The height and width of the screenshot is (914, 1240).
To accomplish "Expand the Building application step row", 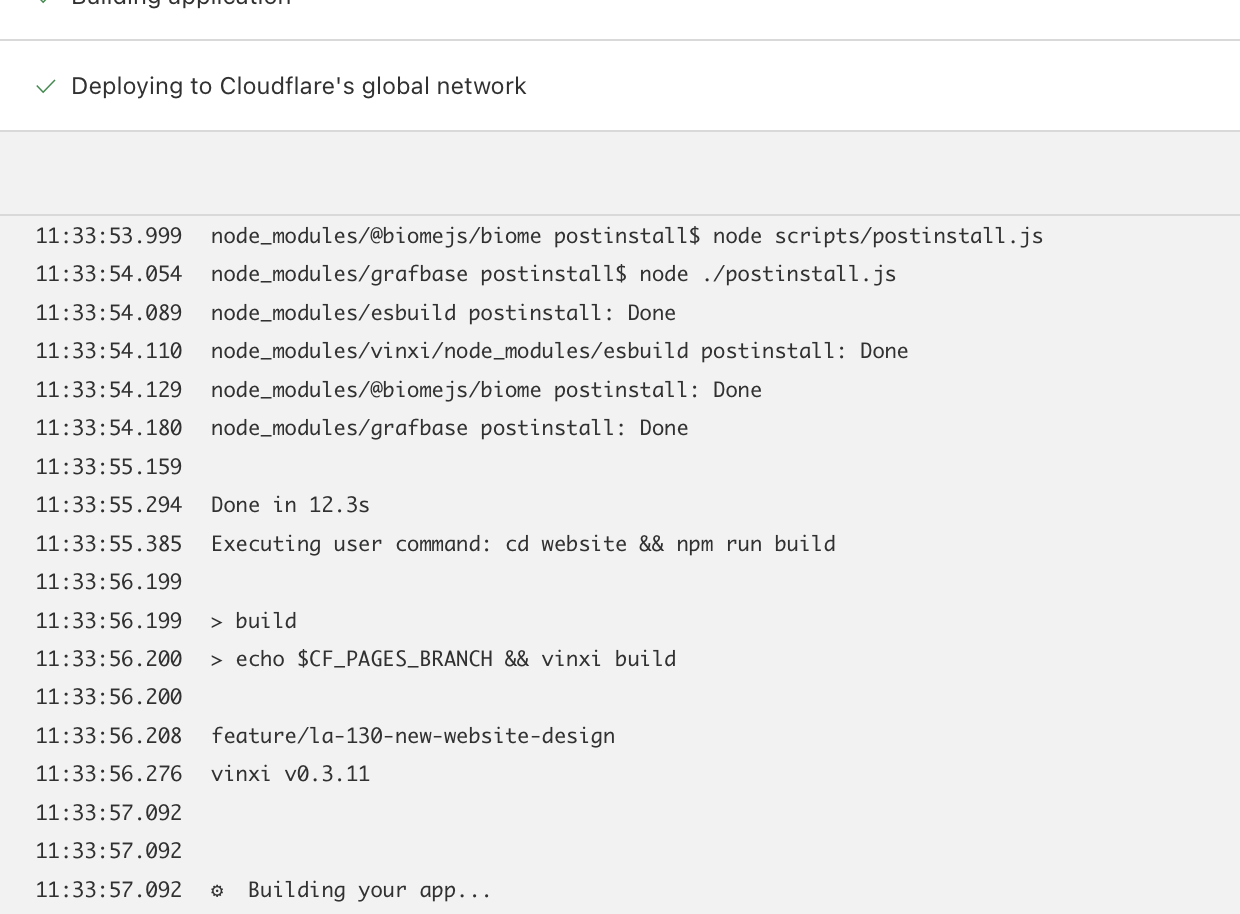I will click(181, 3).
